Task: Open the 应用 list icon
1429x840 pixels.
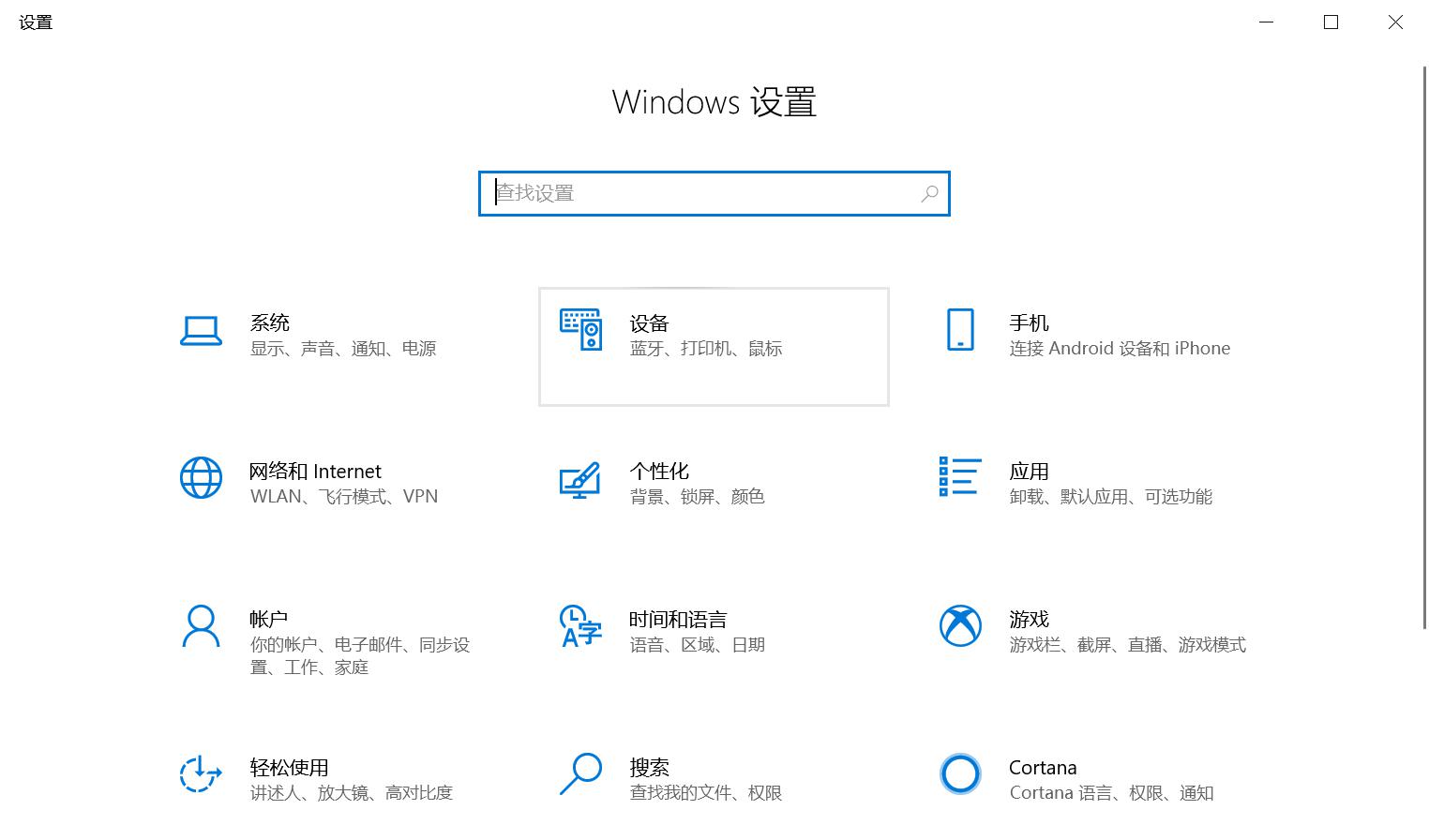Action: (960, 476)
